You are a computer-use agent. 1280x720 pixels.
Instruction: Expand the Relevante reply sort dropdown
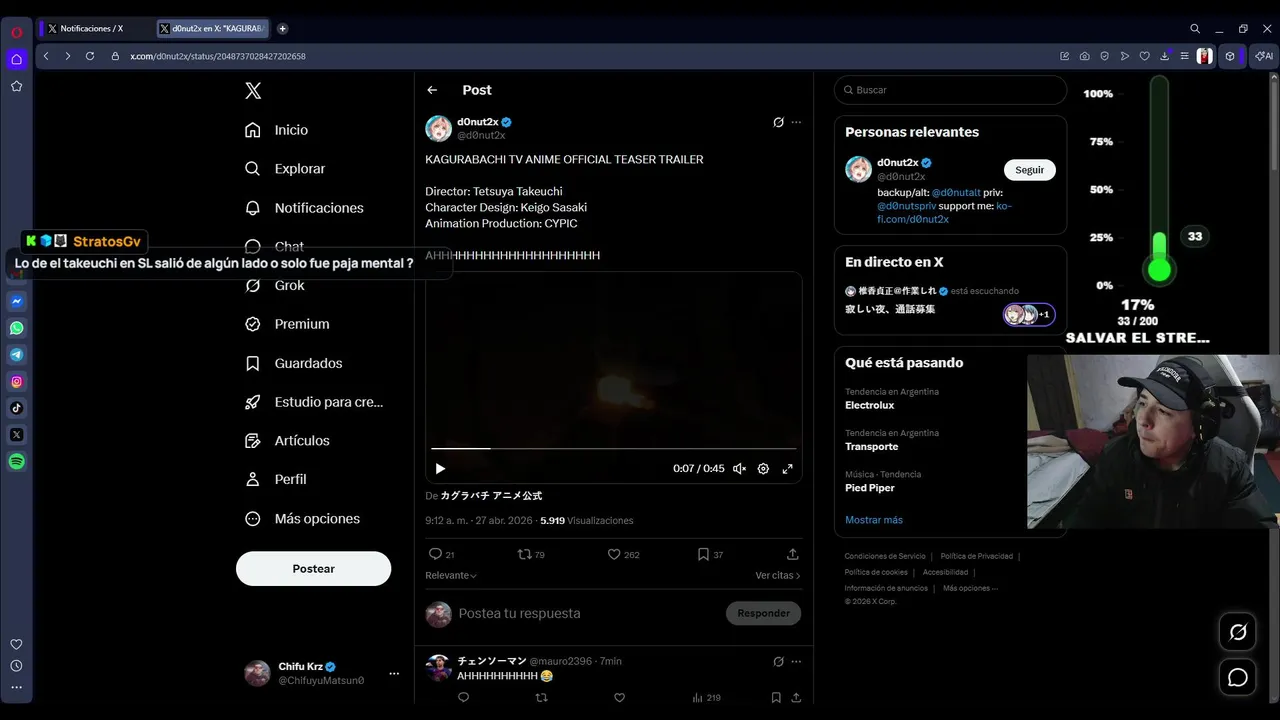(451, 575)
